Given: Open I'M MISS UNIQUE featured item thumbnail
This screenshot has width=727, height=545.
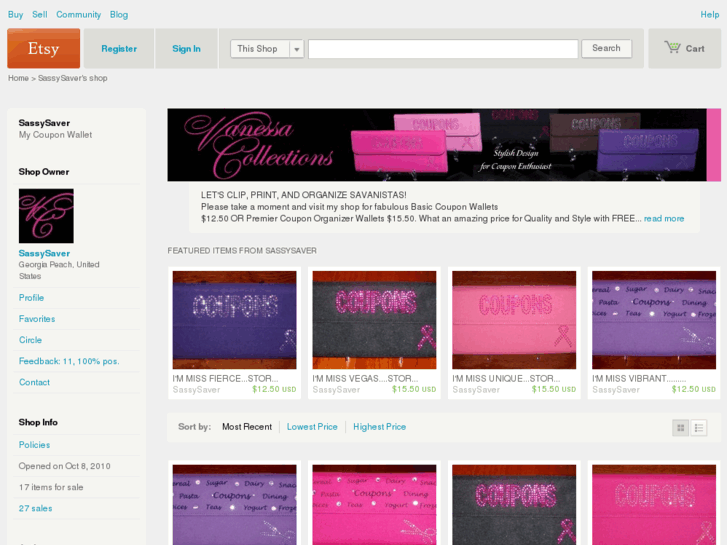Looking at the screenshot, I should pyautogui.click(x=514, y=320).
